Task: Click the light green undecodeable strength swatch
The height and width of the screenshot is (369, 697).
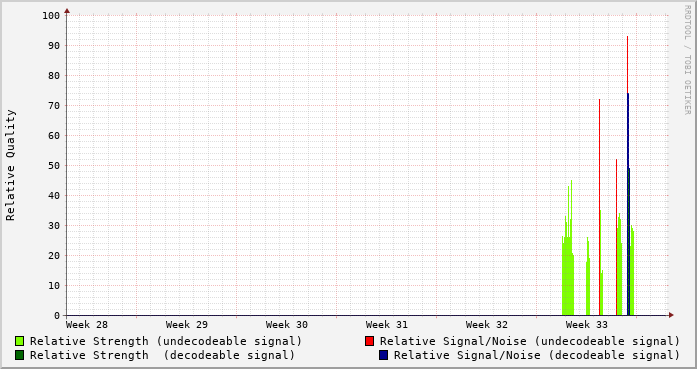Action: (x=20, y=341)
